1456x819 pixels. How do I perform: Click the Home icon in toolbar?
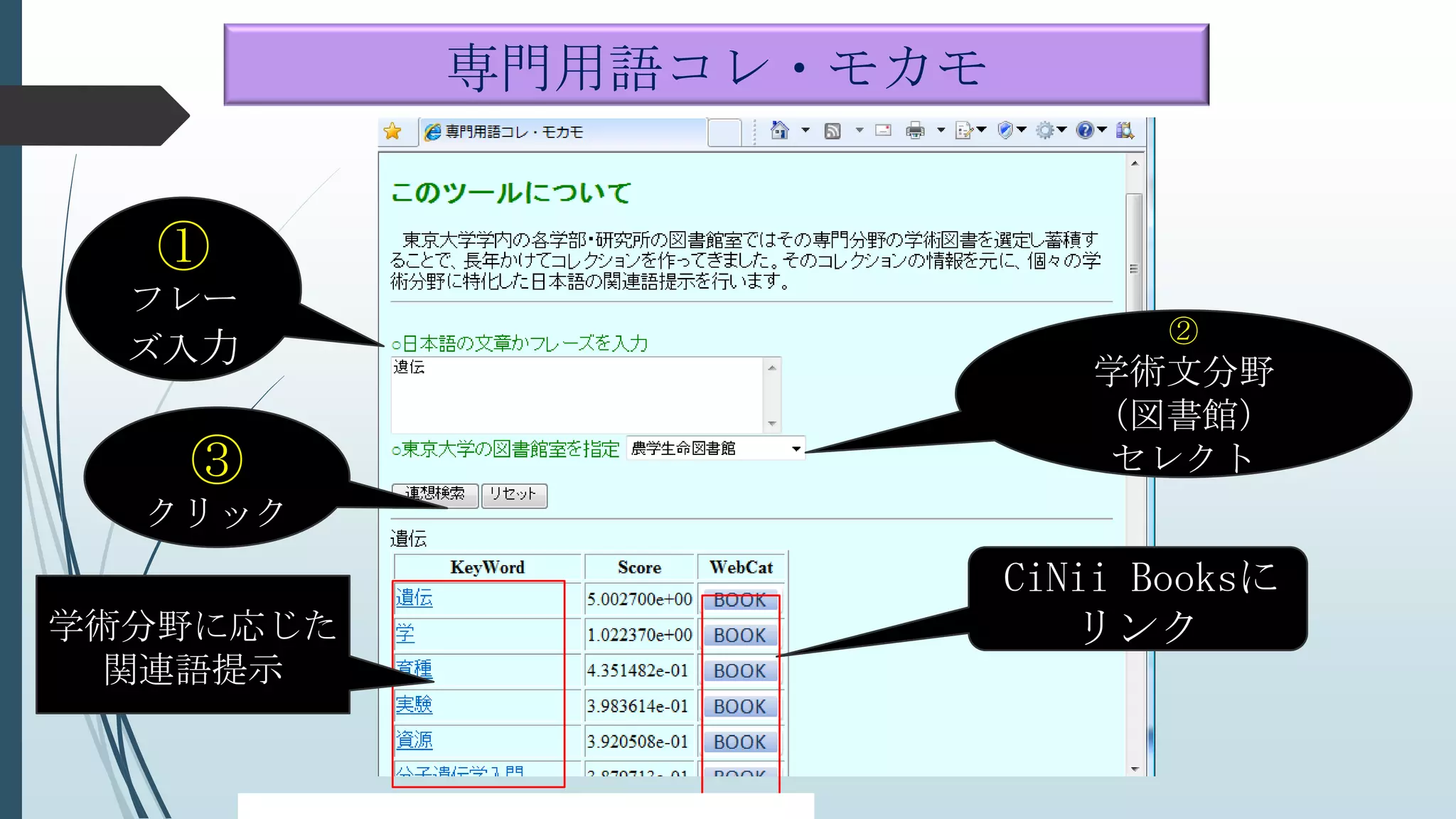click(780, 130)
